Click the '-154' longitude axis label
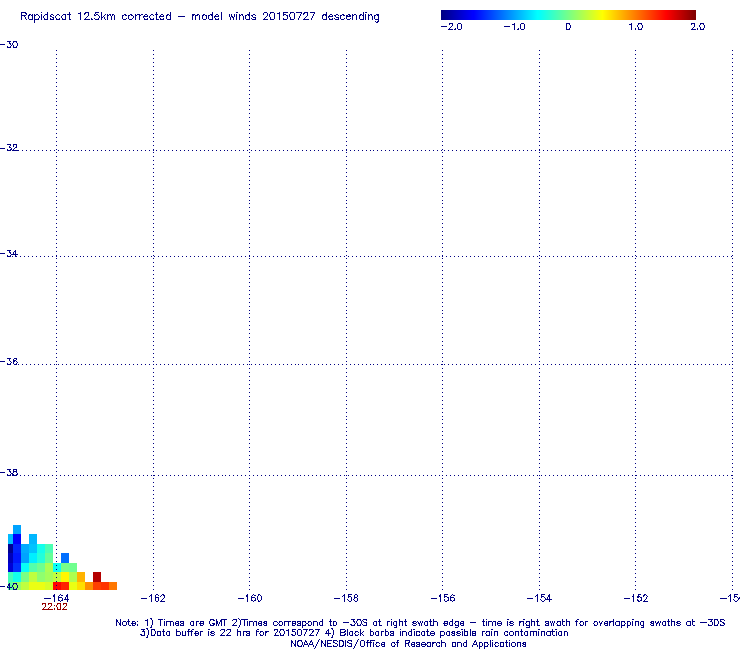This screenshot has height=650, width=740. pyautogui.click(x=539, y=599)
